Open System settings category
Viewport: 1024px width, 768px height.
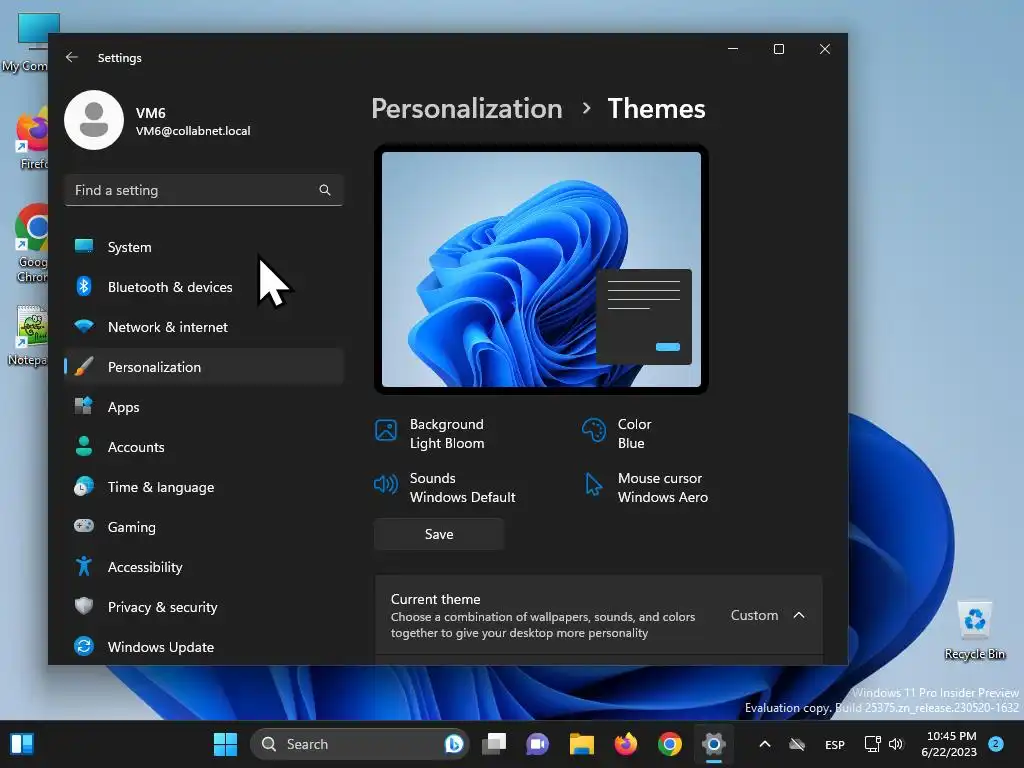204,247
